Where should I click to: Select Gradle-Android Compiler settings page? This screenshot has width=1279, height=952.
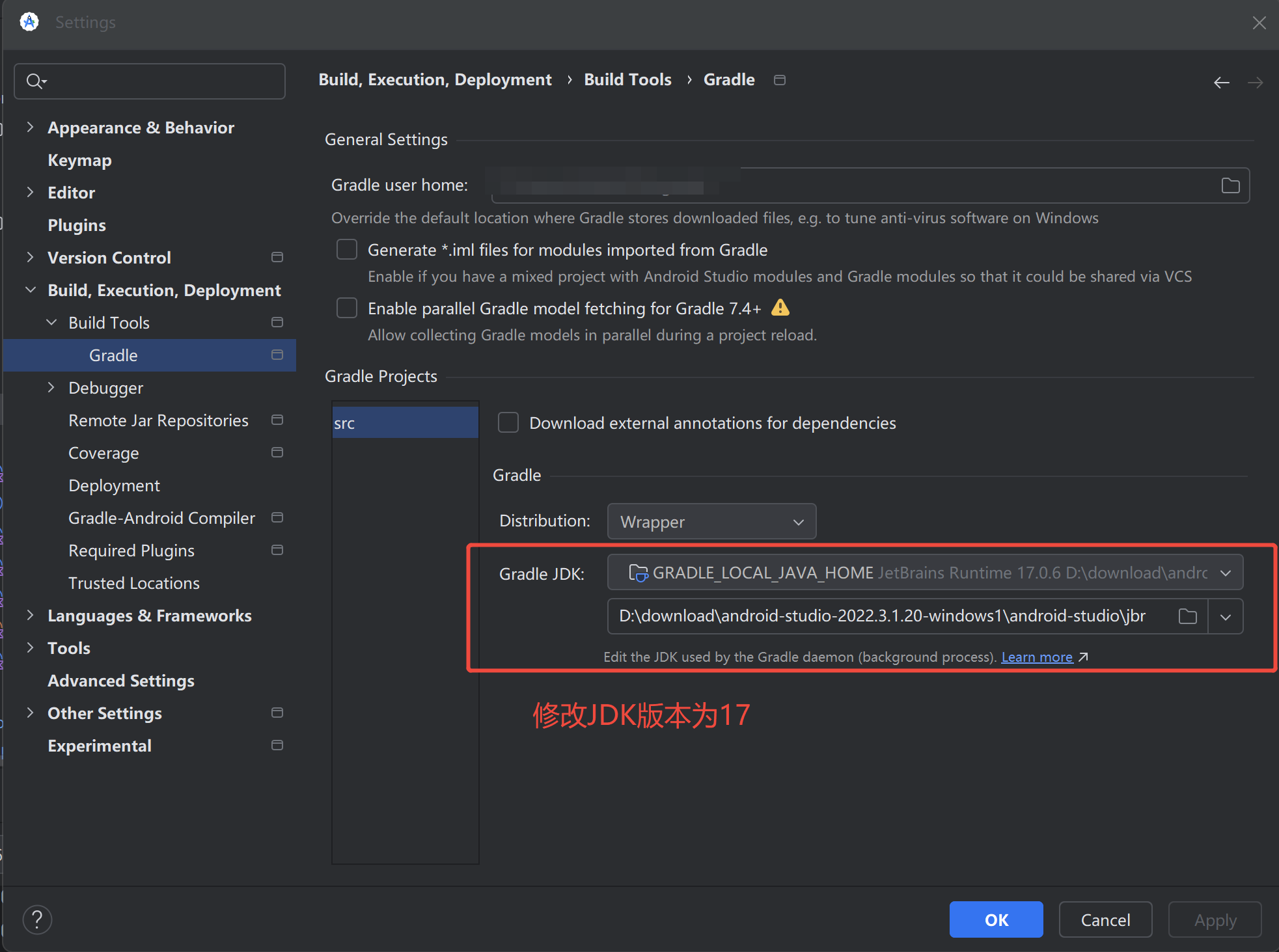pos(161,518)
